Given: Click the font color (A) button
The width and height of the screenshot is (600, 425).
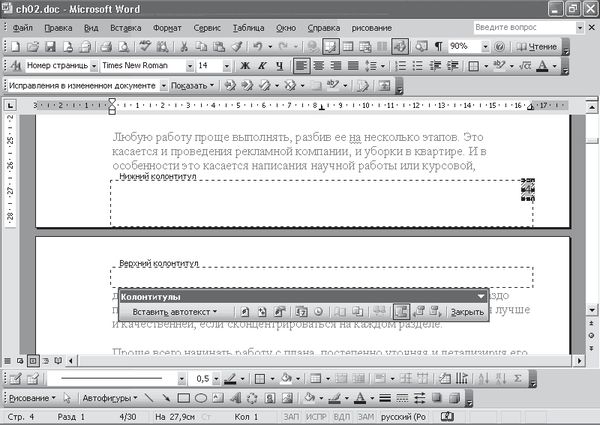Looking at the screenshot, I should (541, 66).
